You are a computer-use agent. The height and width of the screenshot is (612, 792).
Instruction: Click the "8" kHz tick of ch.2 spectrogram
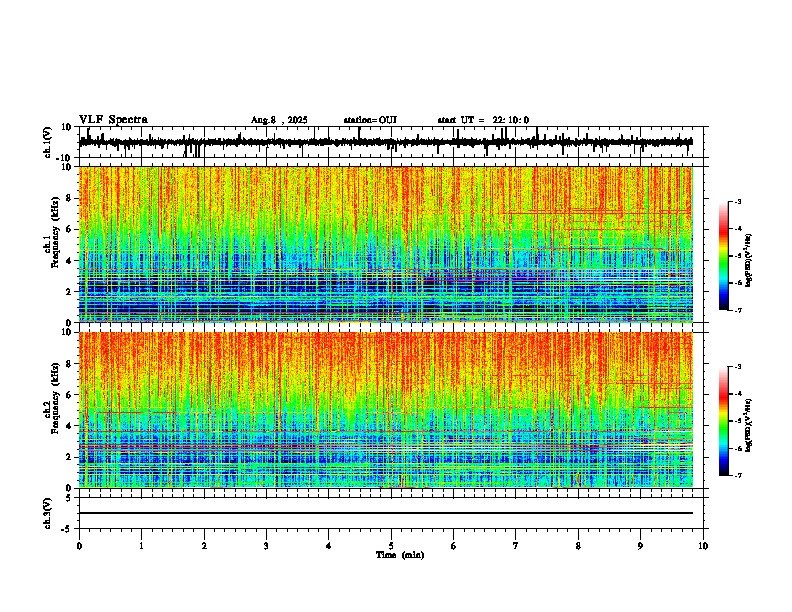tap(70, 364)
